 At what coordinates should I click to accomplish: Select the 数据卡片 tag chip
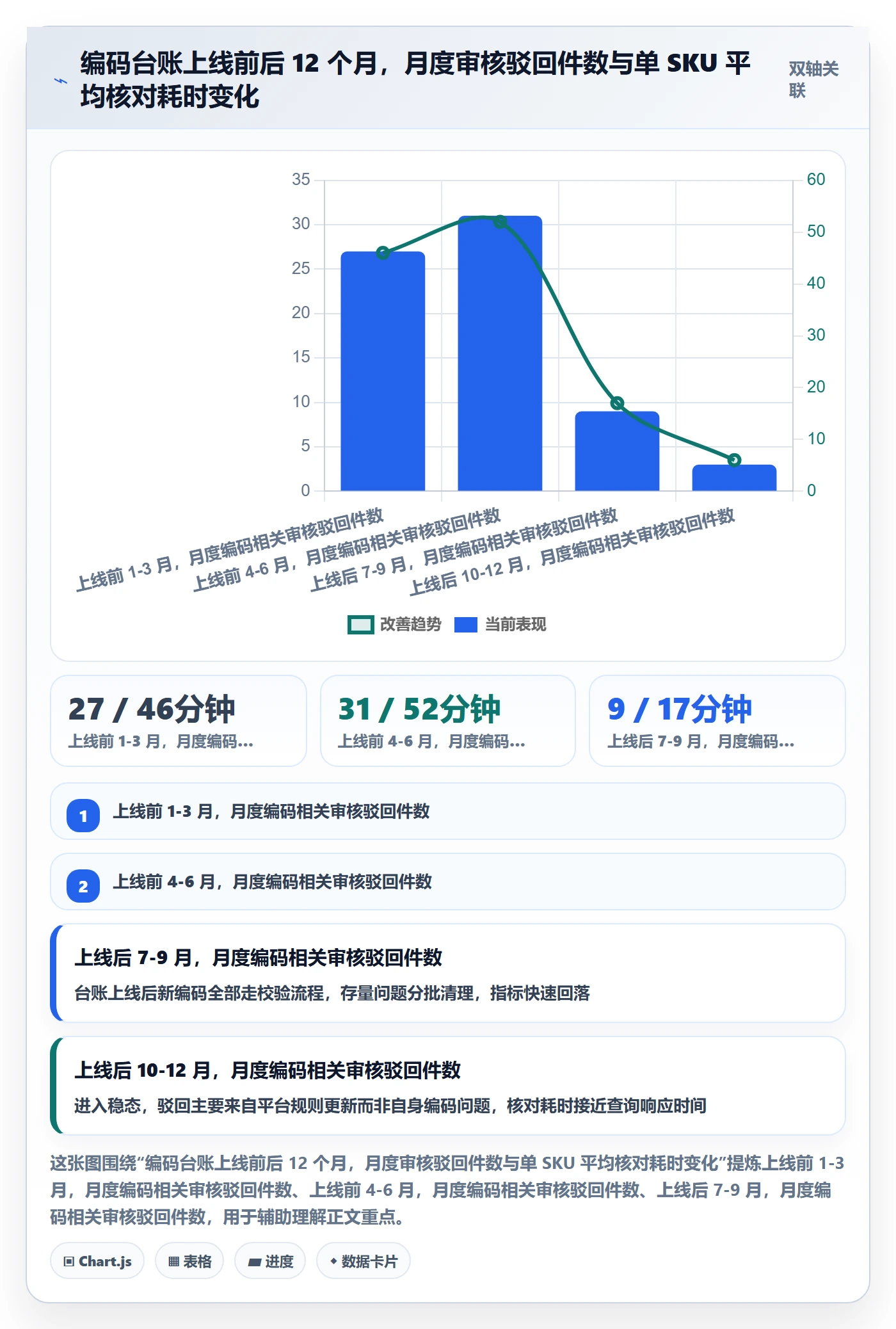point(364,1261)
